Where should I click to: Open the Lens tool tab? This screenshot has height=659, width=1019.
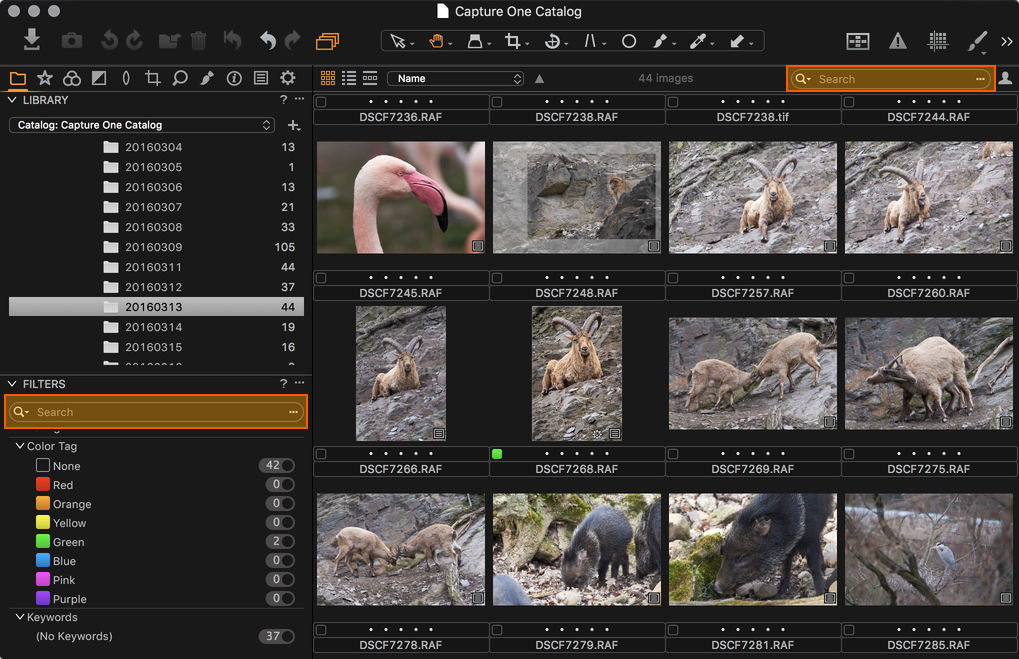tap(126, 79)
